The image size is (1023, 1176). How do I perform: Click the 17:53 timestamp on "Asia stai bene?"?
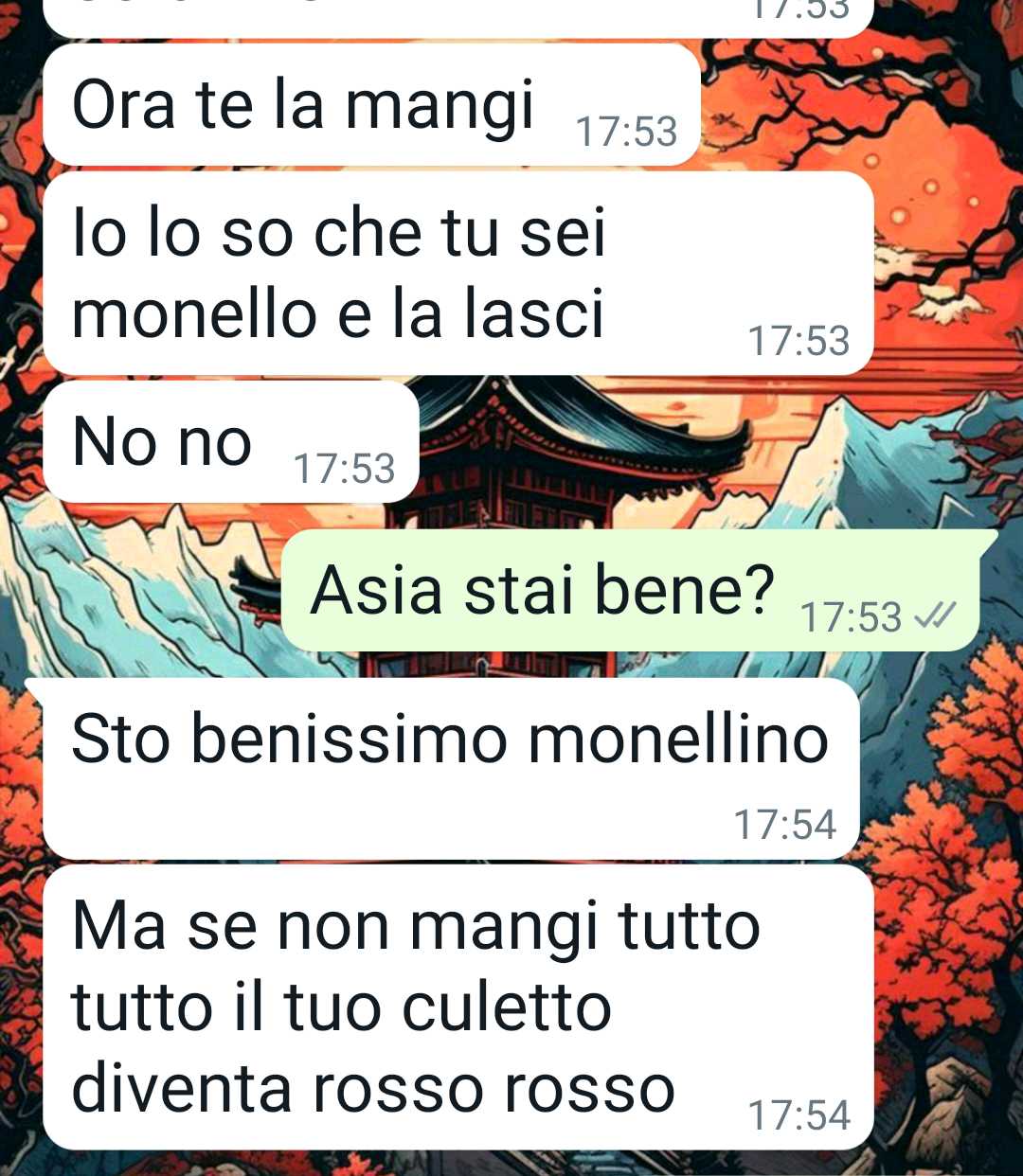(x=852, y=617)
